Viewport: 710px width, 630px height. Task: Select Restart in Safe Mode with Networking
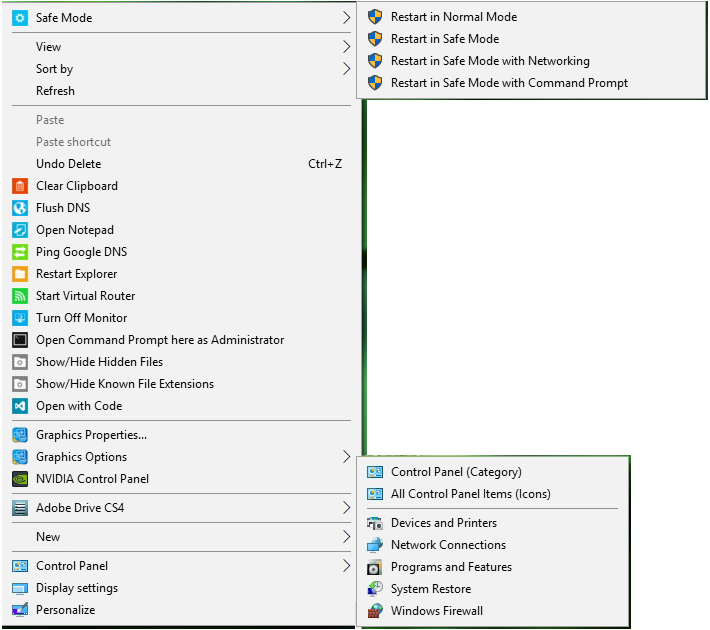[489, 61]
